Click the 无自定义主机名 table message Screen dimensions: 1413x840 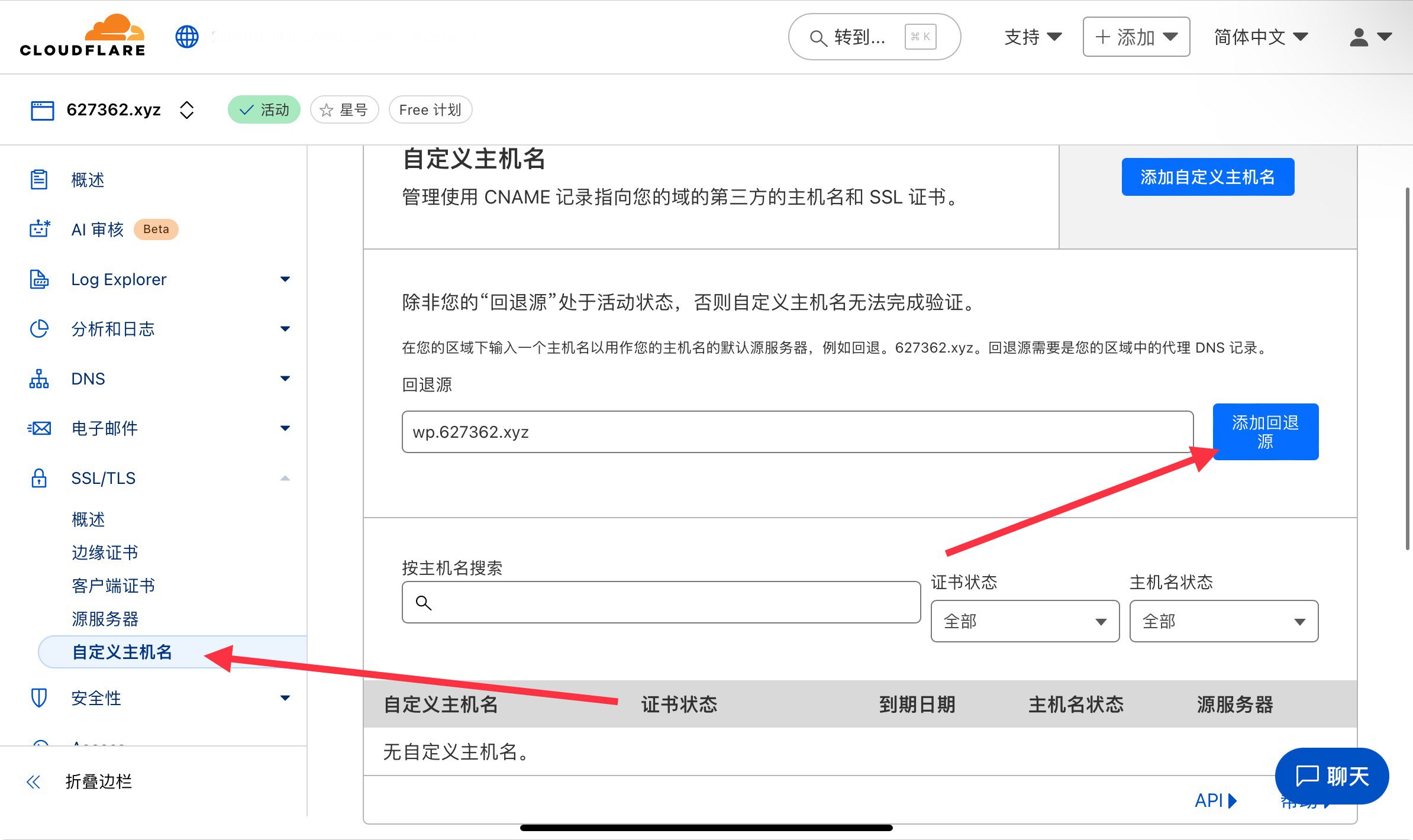click(x=456, y=752)
